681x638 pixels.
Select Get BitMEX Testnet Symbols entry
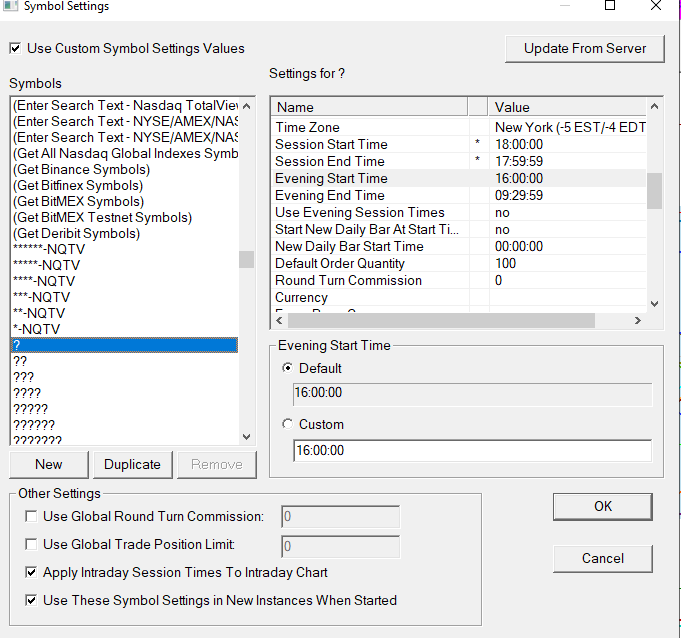(x=125, y=218)
